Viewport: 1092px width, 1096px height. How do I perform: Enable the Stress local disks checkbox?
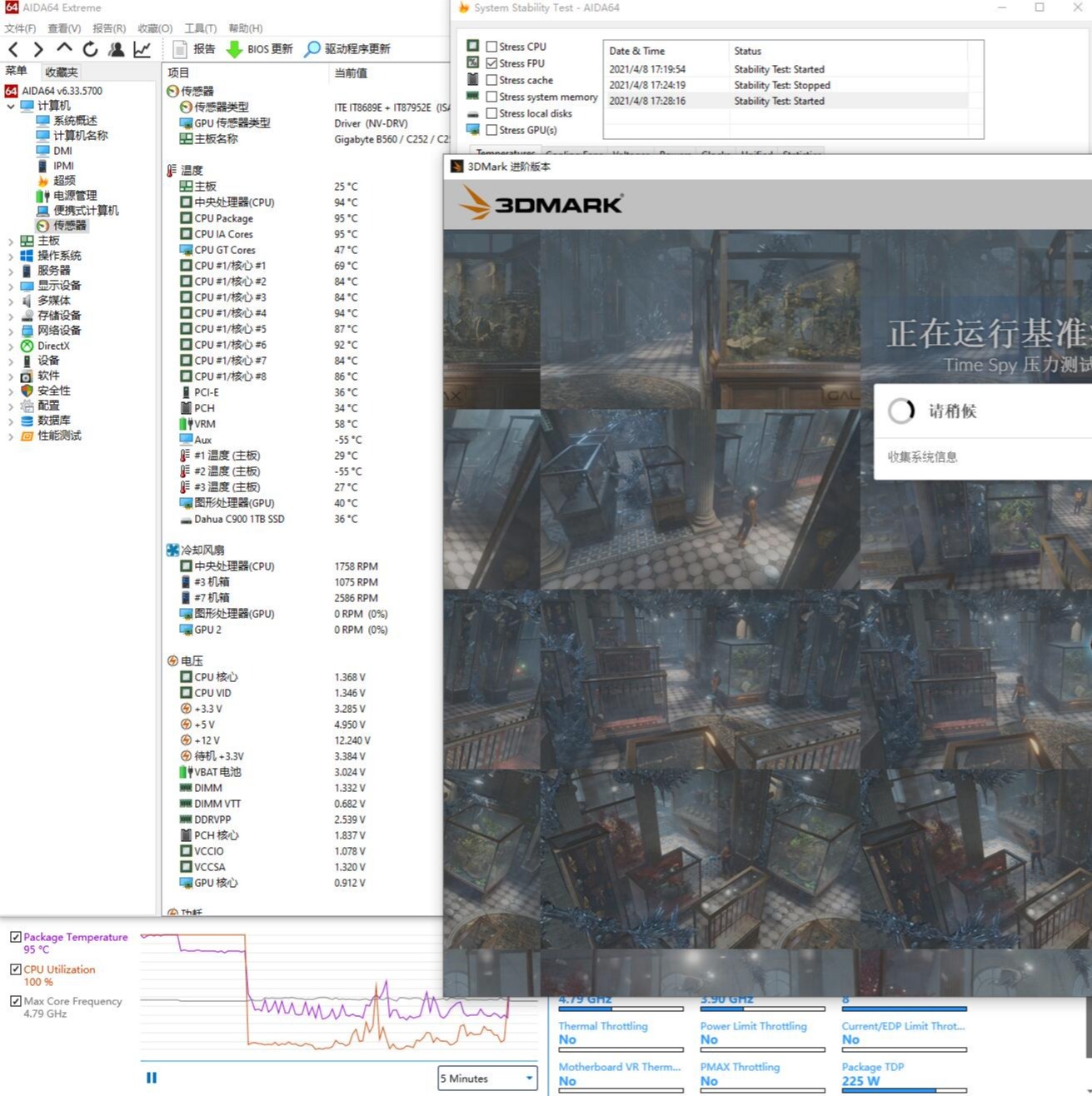(x=491, y=113)
